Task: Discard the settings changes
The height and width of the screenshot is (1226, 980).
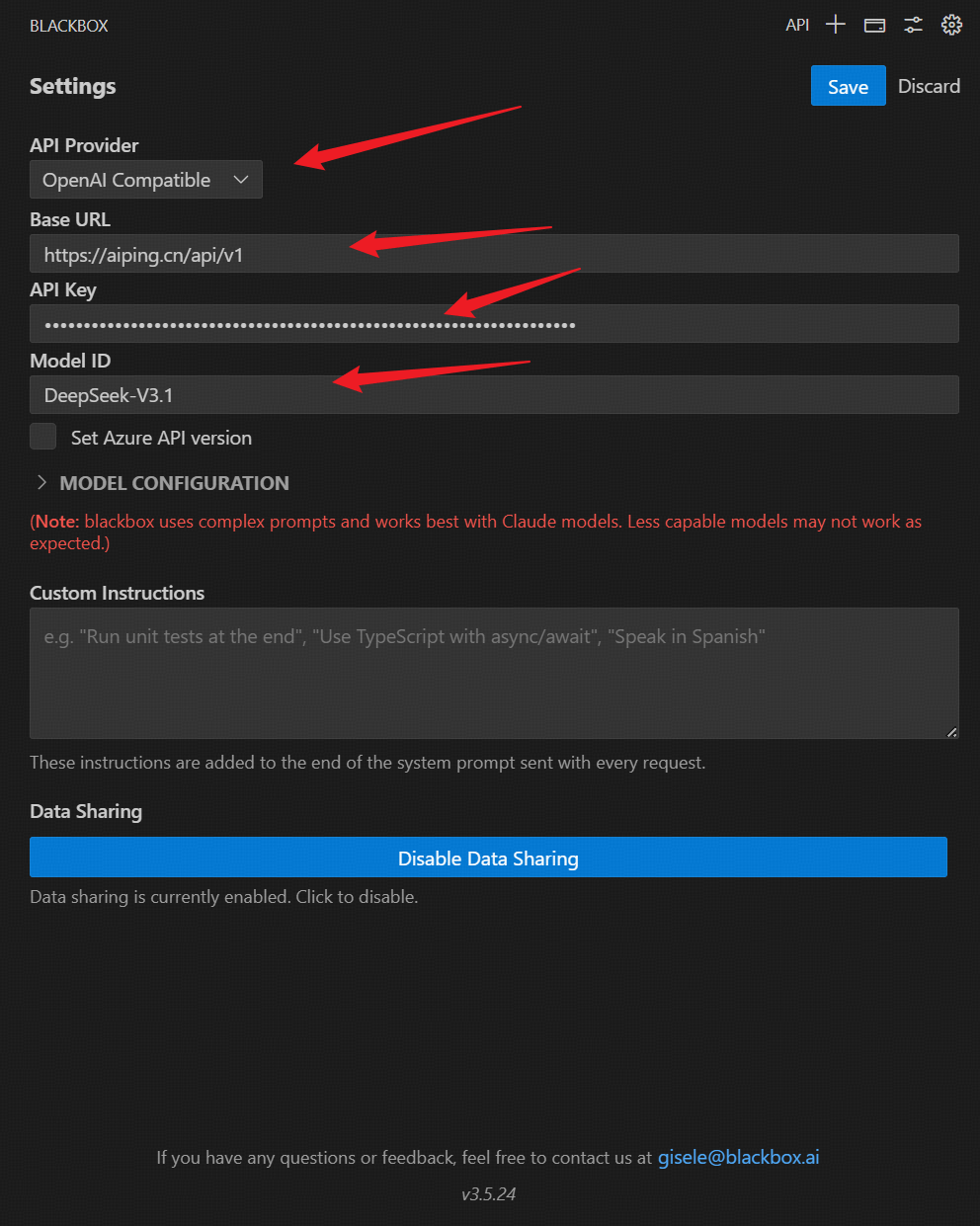Action: coord(929,86)
